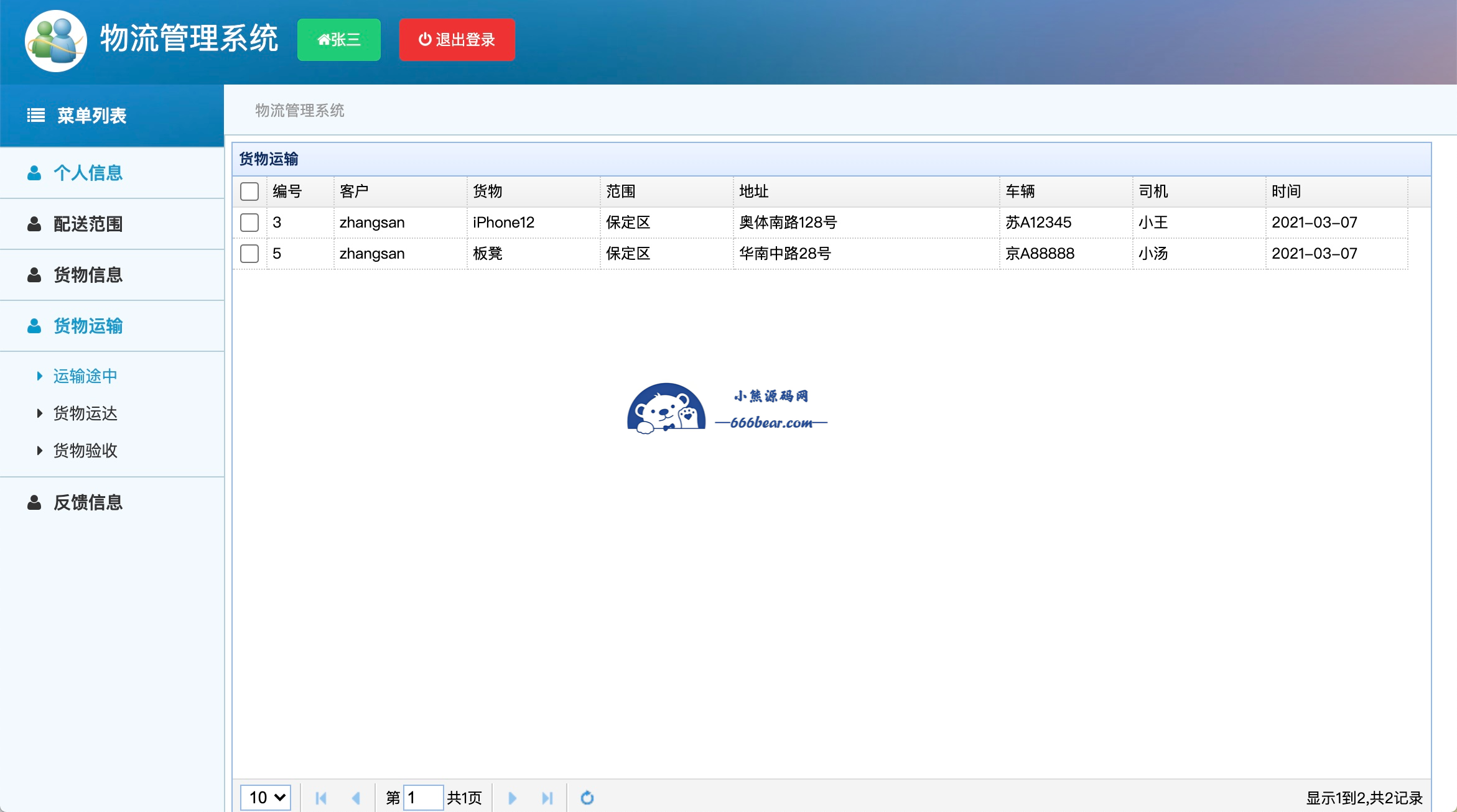Click the page number input field

click(423, 798)
